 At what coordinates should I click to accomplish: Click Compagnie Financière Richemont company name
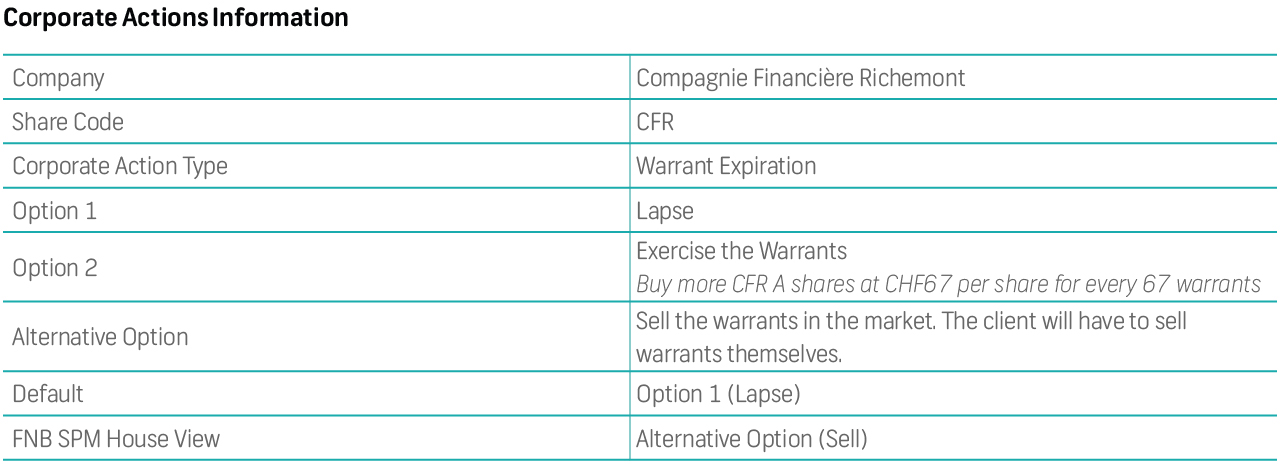(801, 78)
